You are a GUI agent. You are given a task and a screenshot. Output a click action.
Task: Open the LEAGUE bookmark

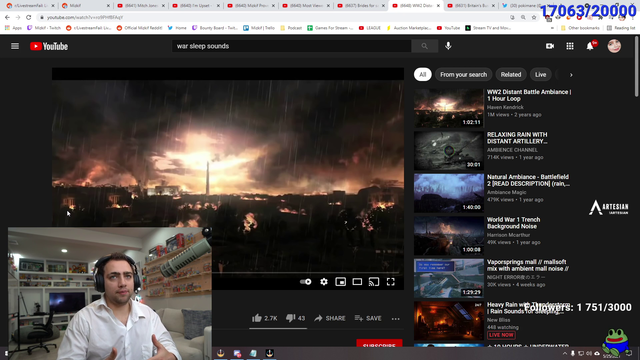click(x=369, y=28)
